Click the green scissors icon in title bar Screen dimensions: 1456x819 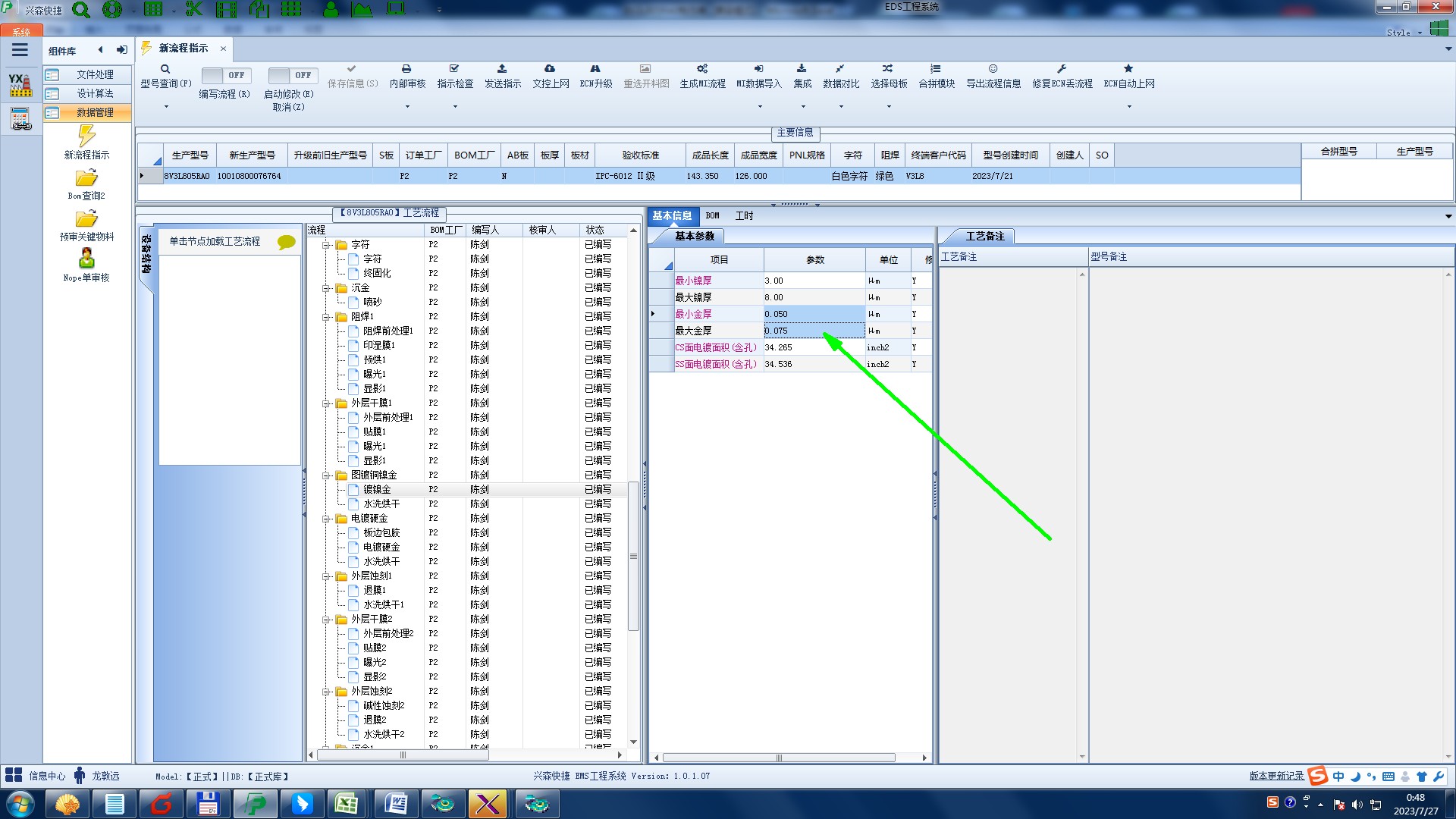(x=194, y=9)
